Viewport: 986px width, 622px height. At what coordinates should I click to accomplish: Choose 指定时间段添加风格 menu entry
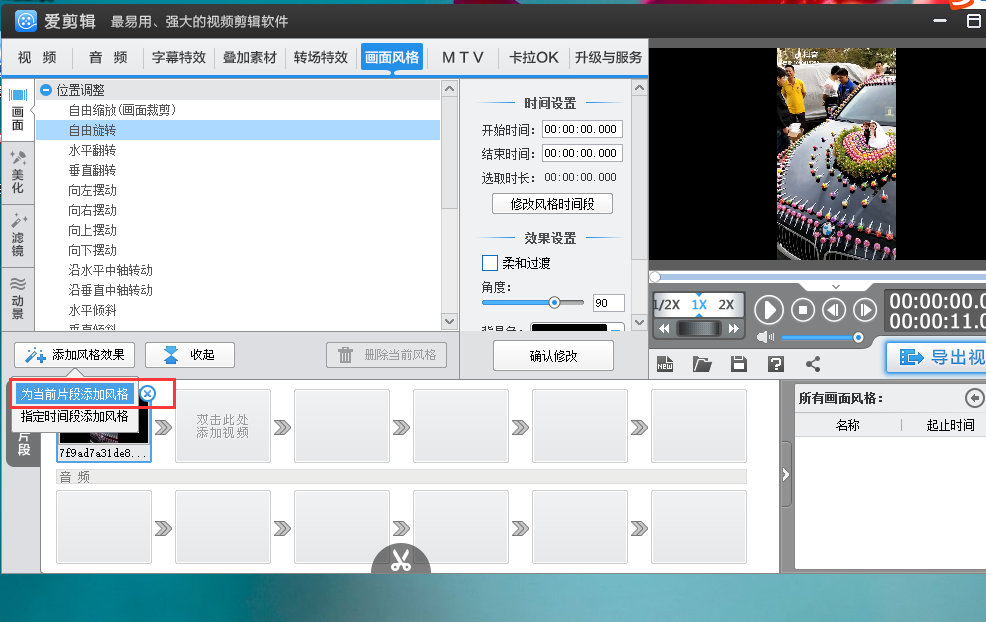pyautogui.click(x=74, y=416)
